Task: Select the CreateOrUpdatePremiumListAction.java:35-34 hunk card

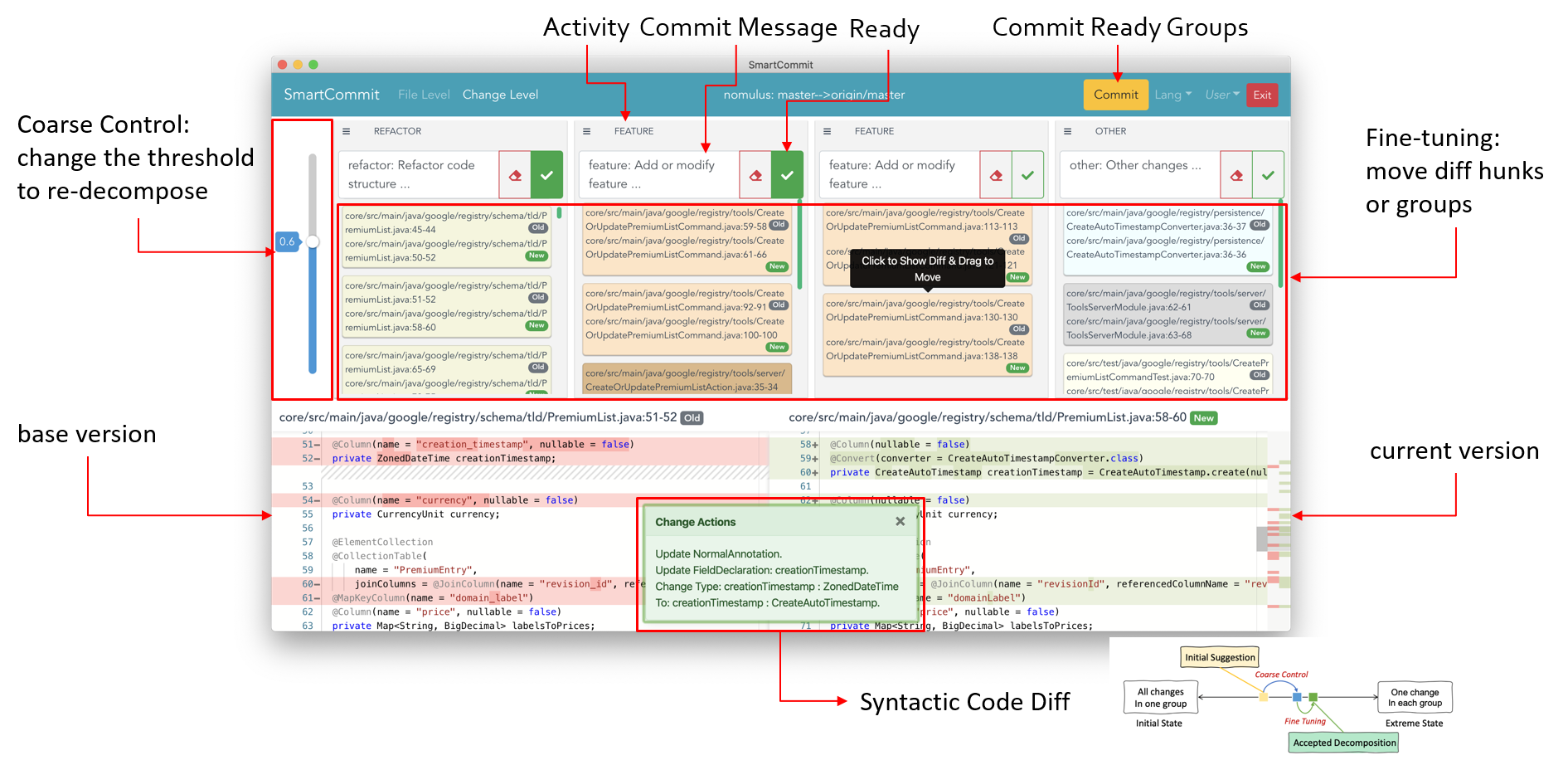Action: 687,379
